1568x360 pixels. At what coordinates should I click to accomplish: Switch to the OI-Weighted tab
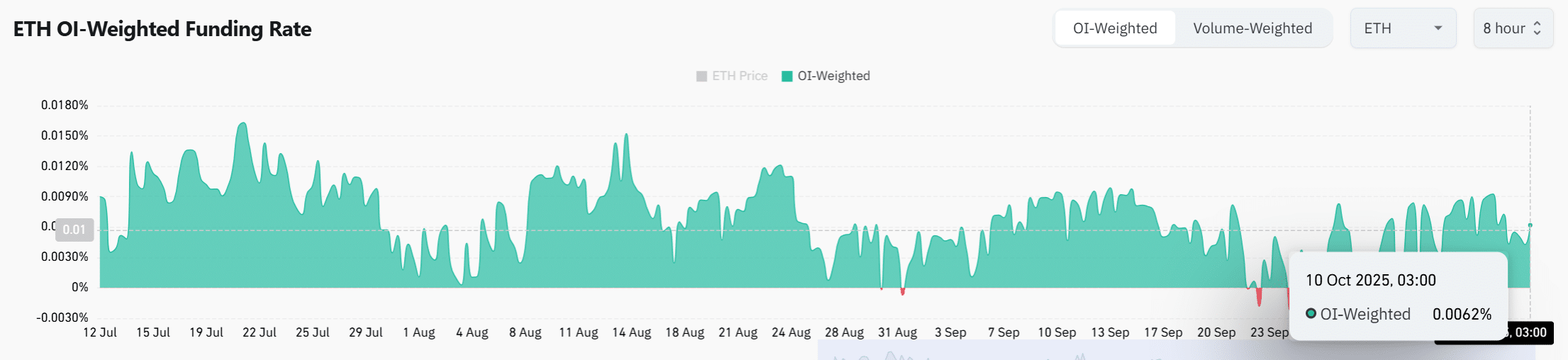click(x=1114, y=28)
